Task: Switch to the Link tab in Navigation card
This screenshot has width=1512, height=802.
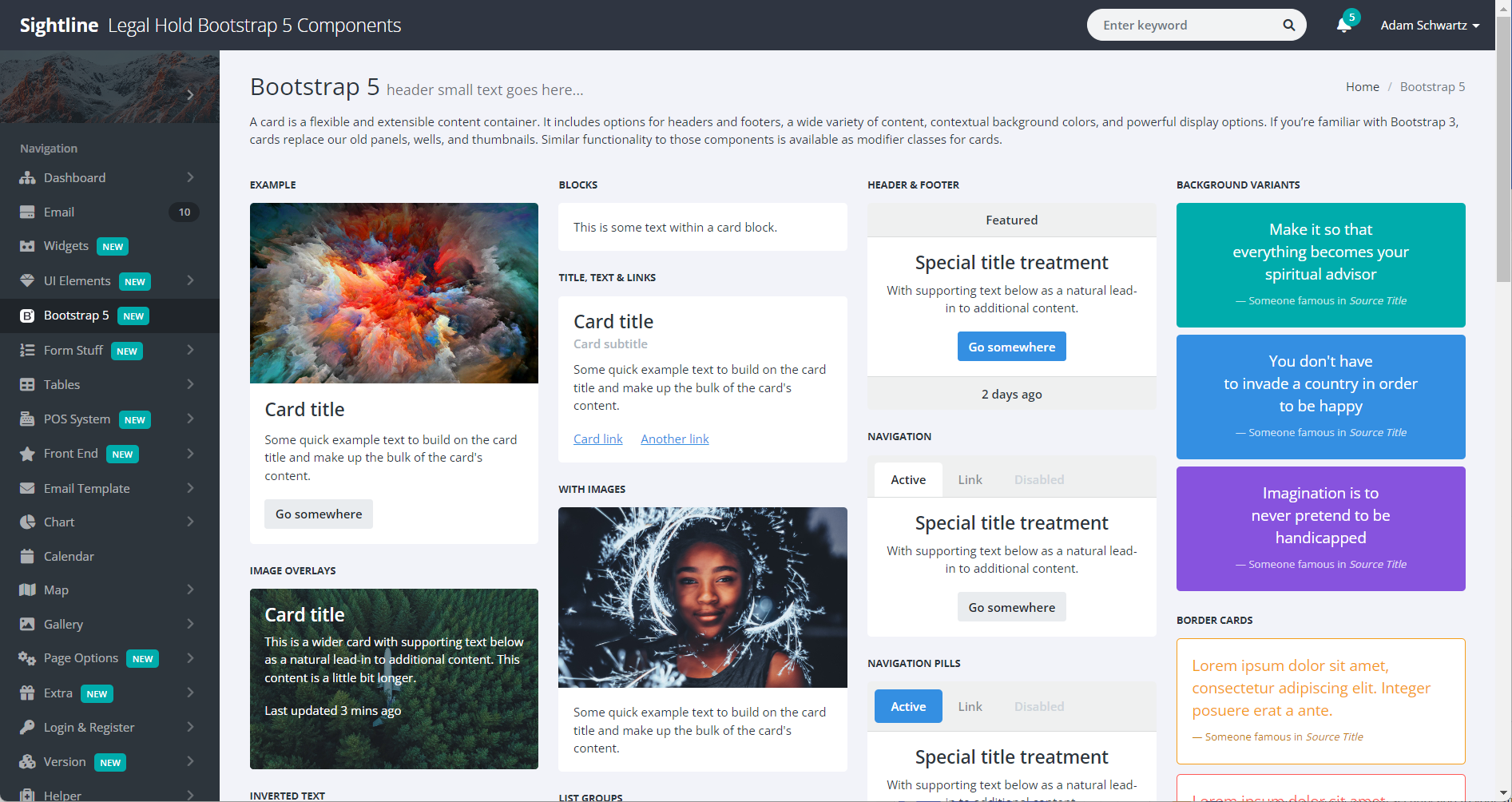Action: [x=970, y=480]
